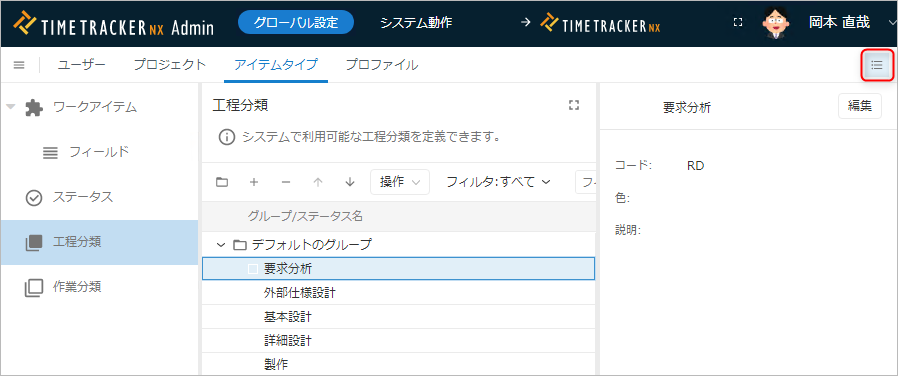Open the list view icon highlighted in red
The height and width of the screenshot is (376, 898).
877,65
